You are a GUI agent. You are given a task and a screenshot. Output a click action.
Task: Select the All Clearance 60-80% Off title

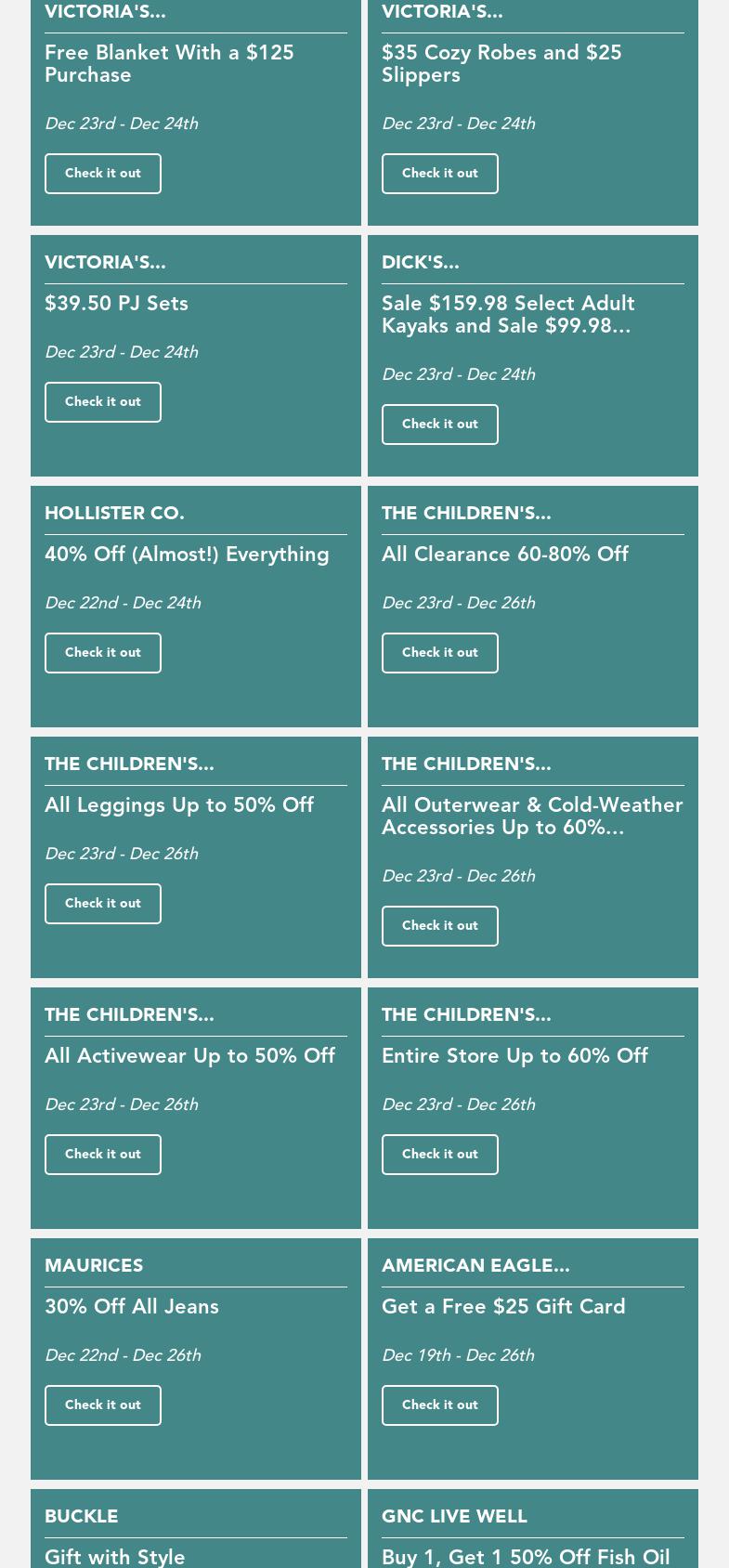pyautogui.click(x=505, y=555)
